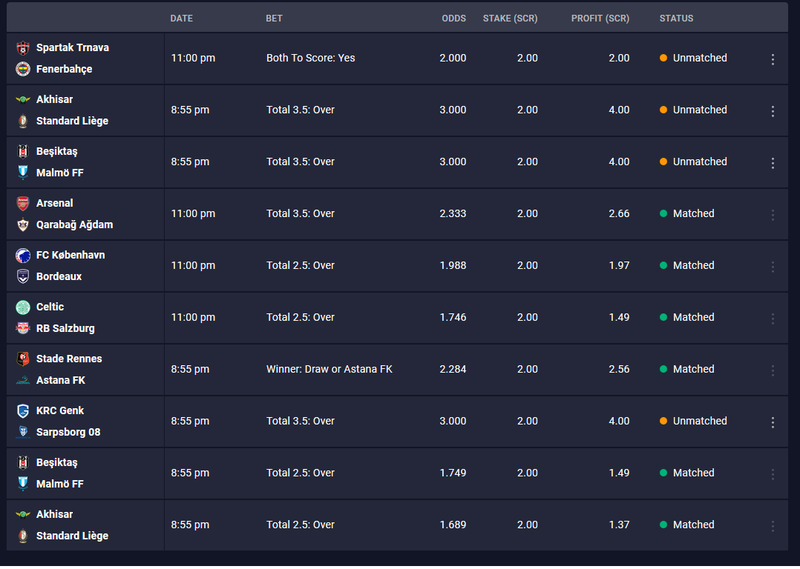Image resolution: width=800 pixels, height=569 pixels.
Task: Click the Qarabağ Ağdam club logo
Action: [x=22, y=225]
